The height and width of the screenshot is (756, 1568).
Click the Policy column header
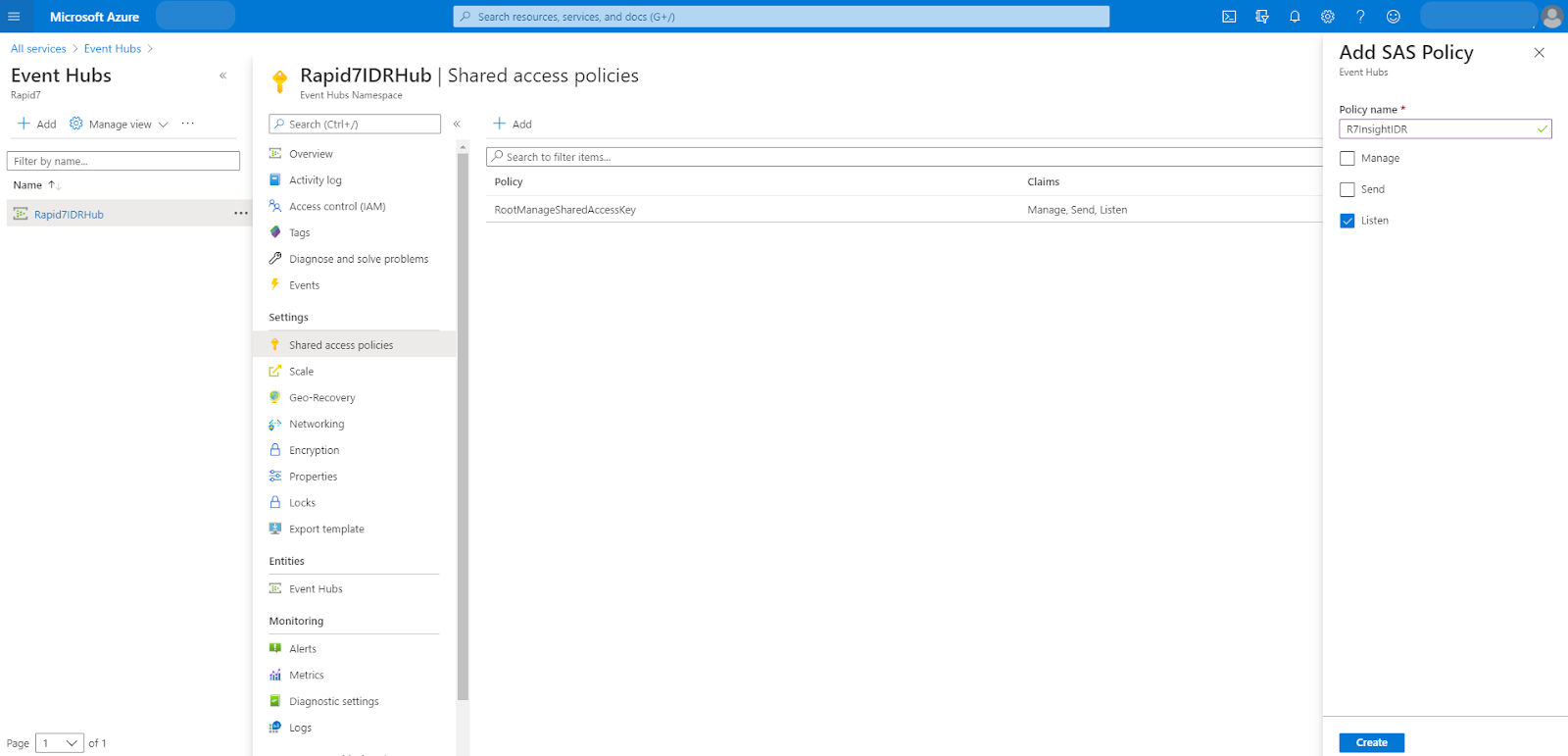[509, 181]
